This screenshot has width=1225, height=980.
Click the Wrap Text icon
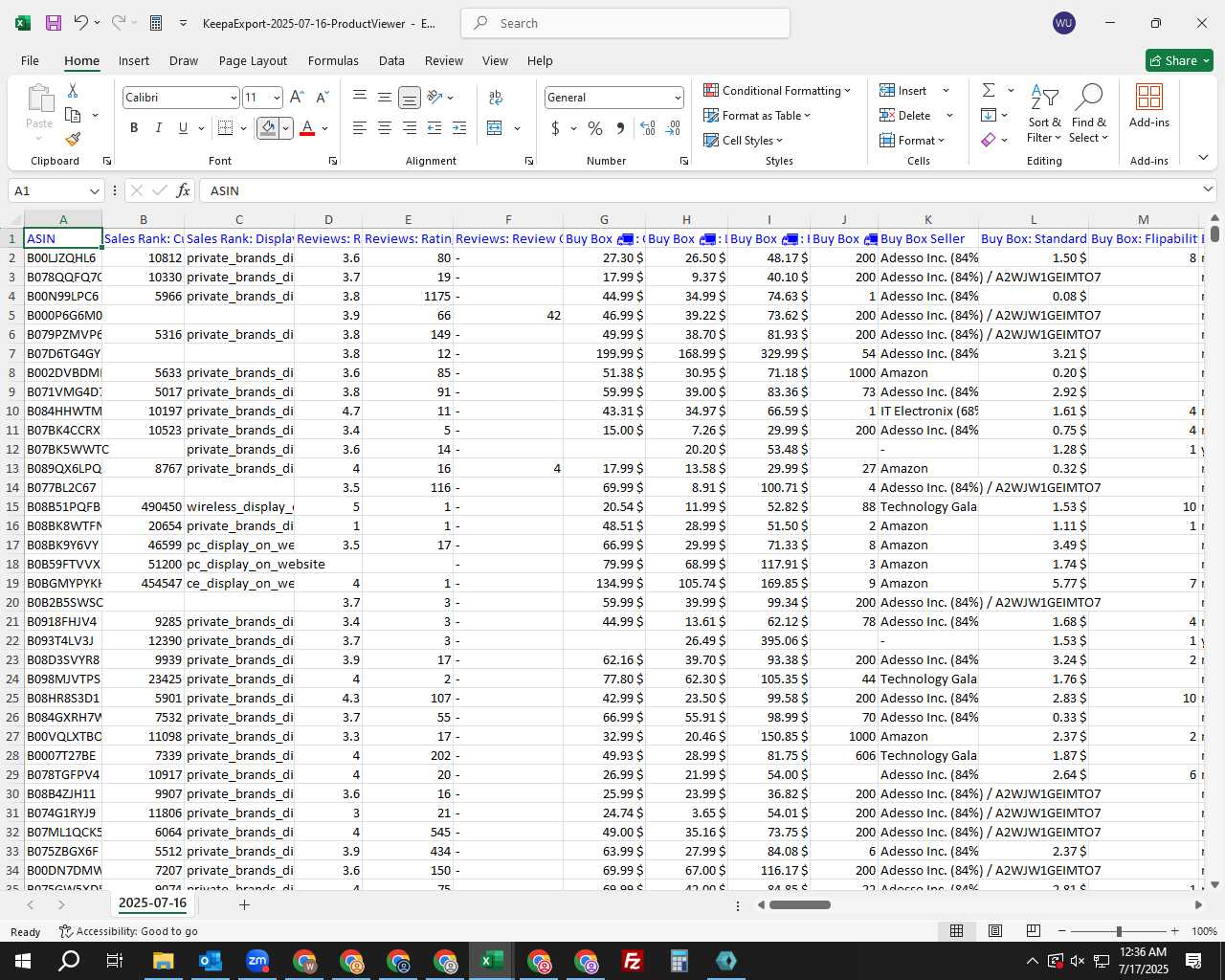coord(496,98)
